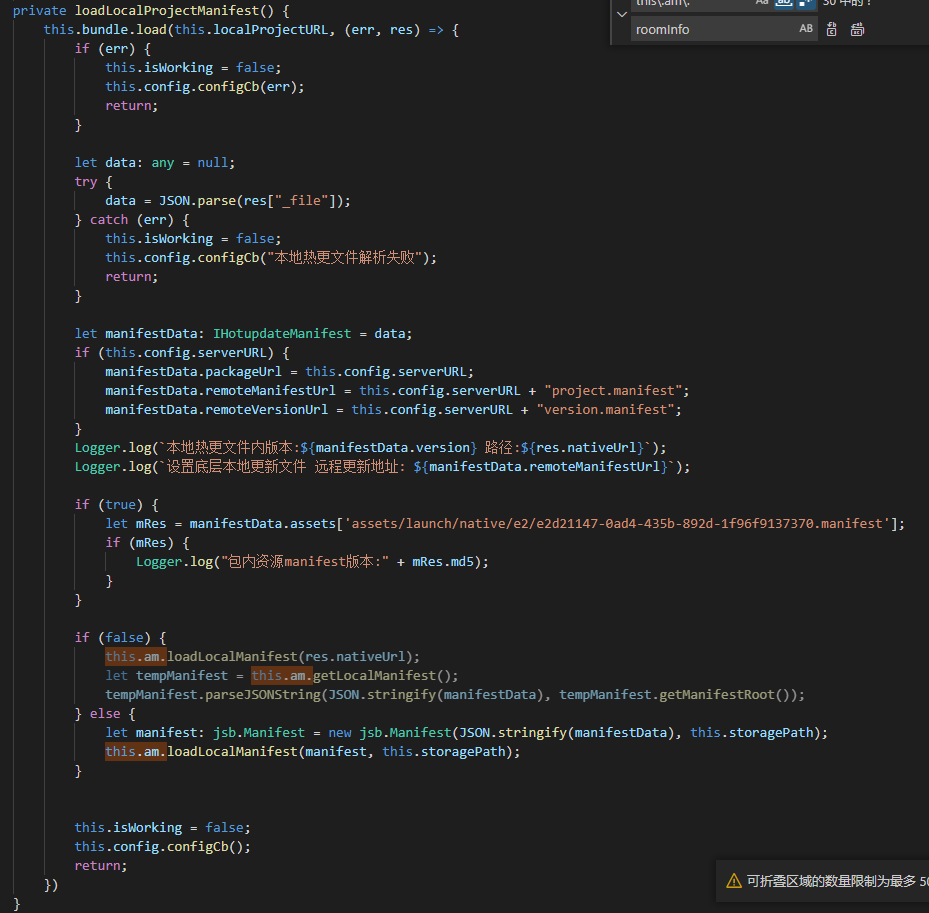Click the final this.isWorking = false; line

pos(162,828)
